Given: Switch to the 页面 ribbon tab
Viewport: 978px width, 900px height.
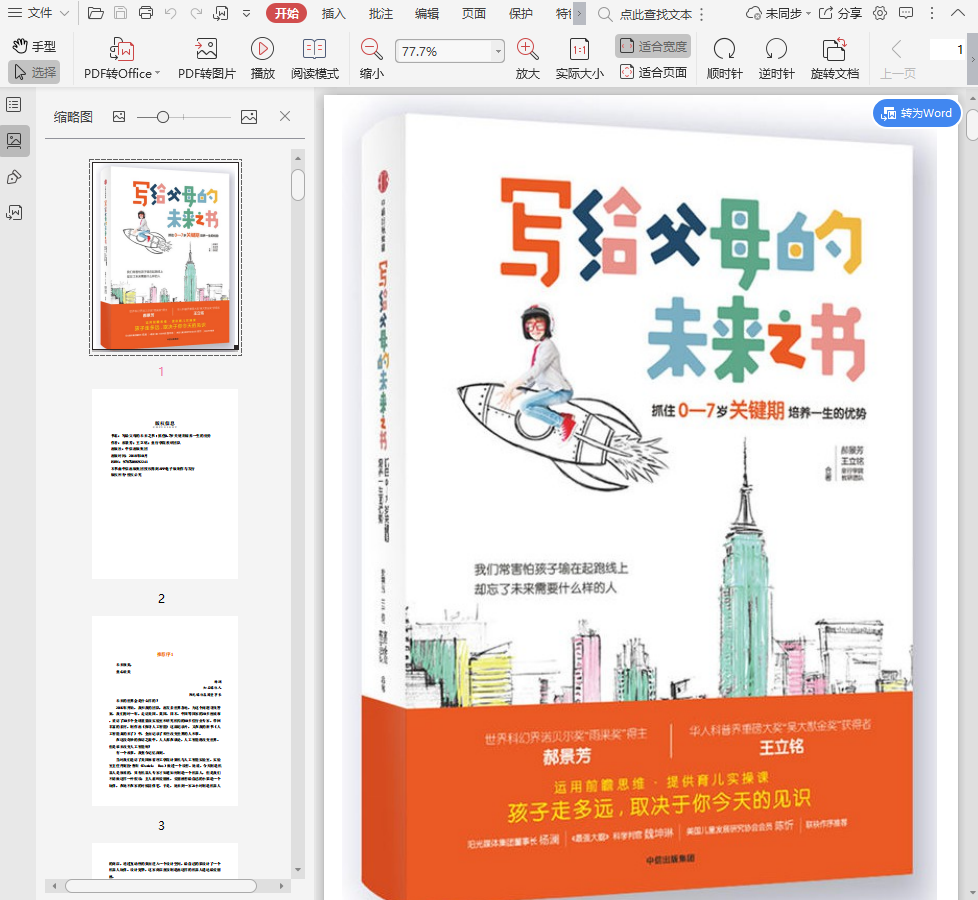Looking at the screenshot, I should click(x=473, y=13).
